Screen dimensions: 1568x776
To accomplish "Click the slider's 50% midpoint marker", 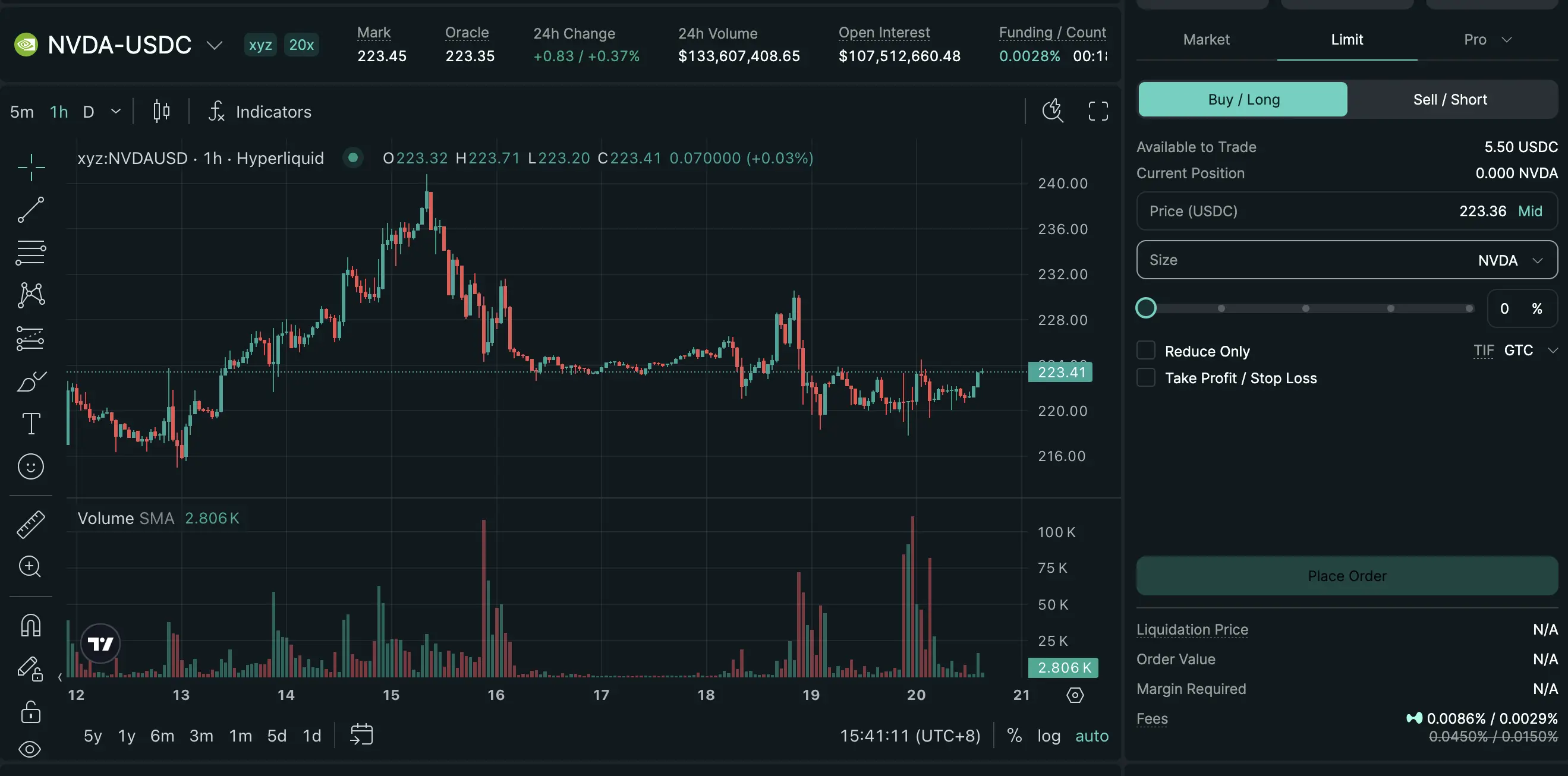I will (x=1306, y=308).
